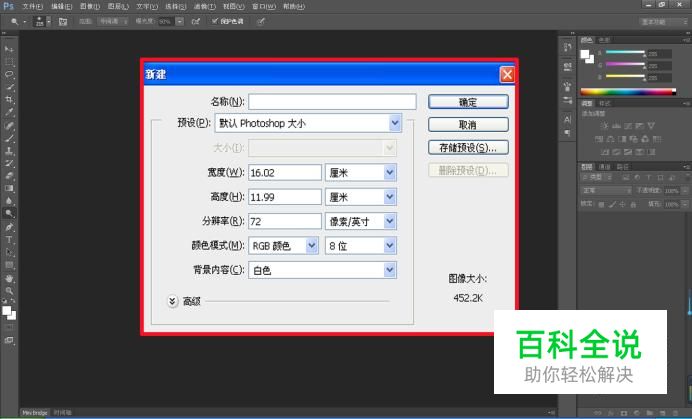692x419 pixels.
Task: Select the Eyedropper tool
Action: [9, 112]
